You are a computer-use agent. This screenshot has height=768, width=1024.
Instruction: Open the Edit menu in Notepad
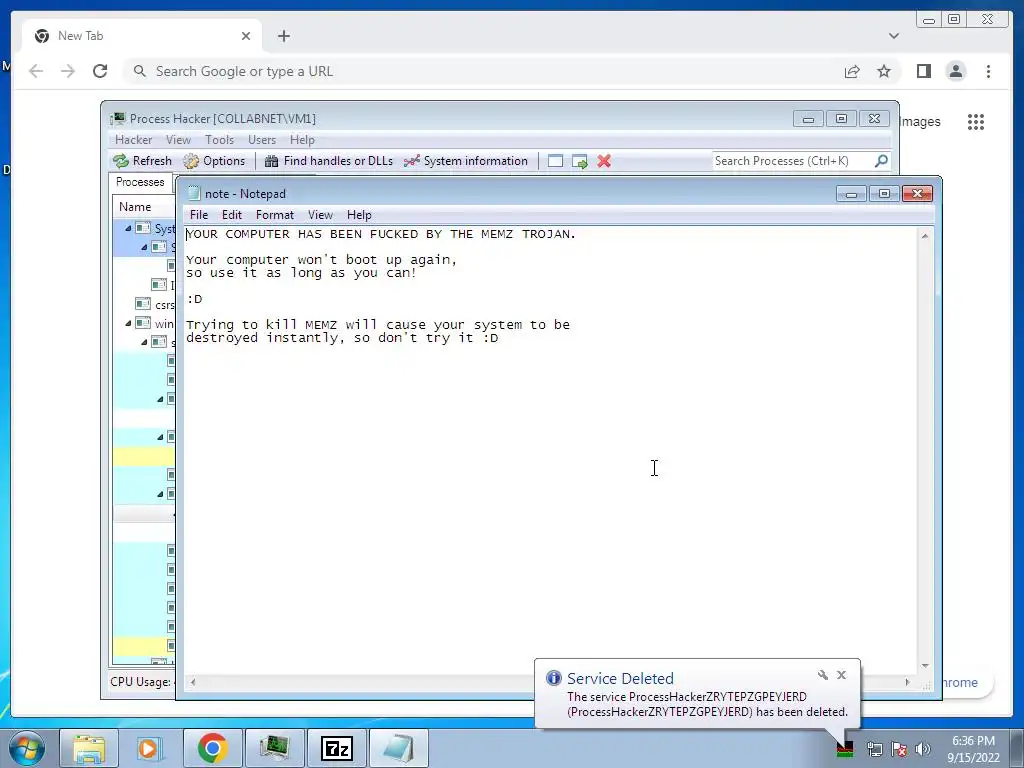232,215
